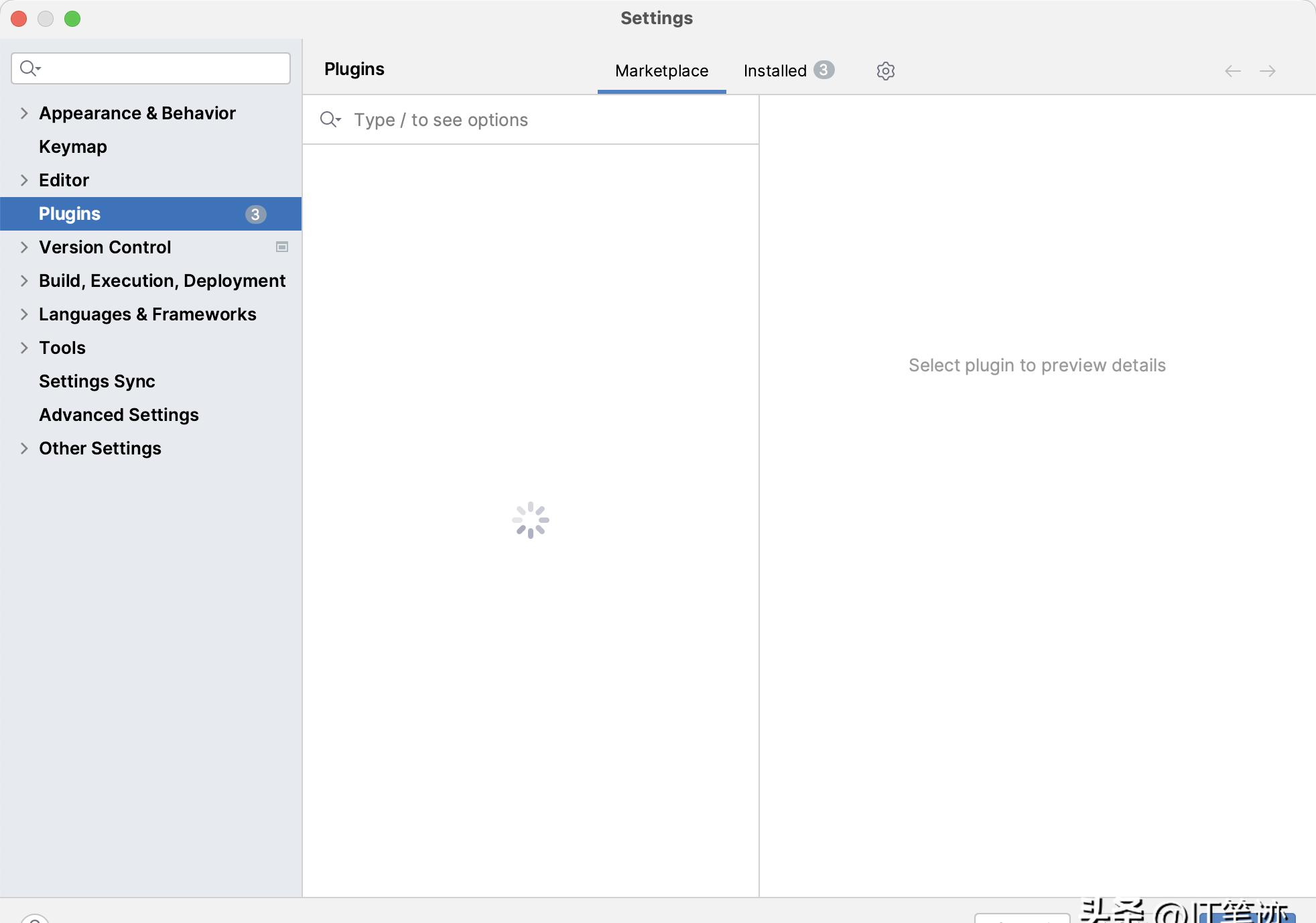Screen dimensions: 1316x923
Task: Click the Version Control project-level settings icon
Action: coord(282,247)
